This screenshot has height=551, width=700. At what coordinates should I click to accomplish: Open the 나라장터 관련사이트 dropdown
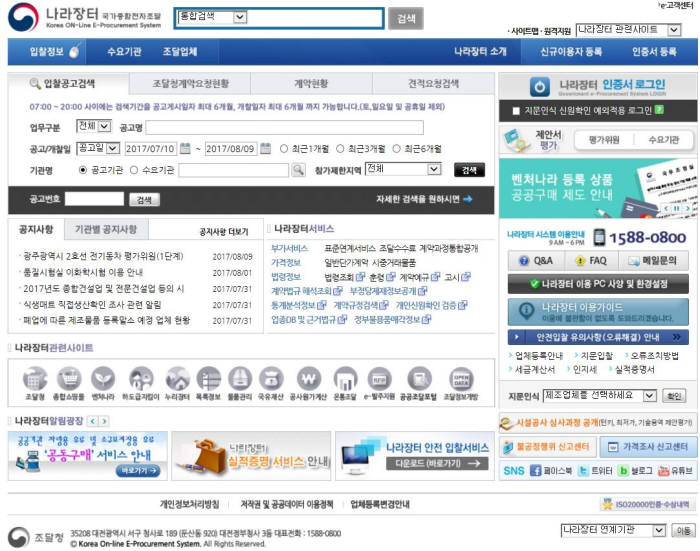click(628, 30)
